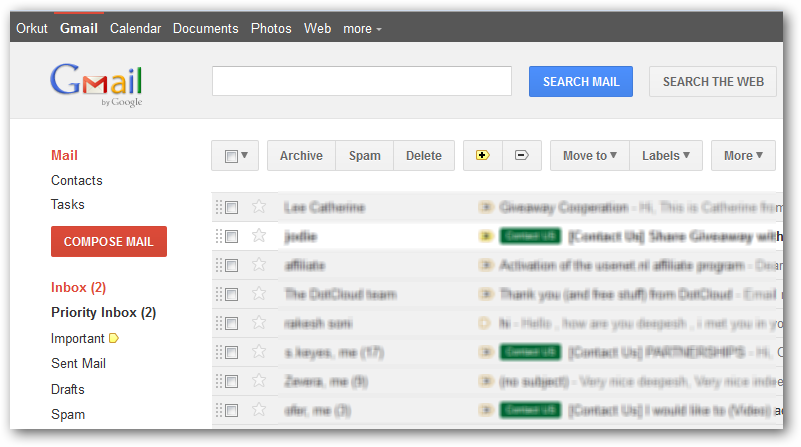Check the DotCloud team email checkbox
Screen dimensions: 801x447
click(x=232, y=294)
